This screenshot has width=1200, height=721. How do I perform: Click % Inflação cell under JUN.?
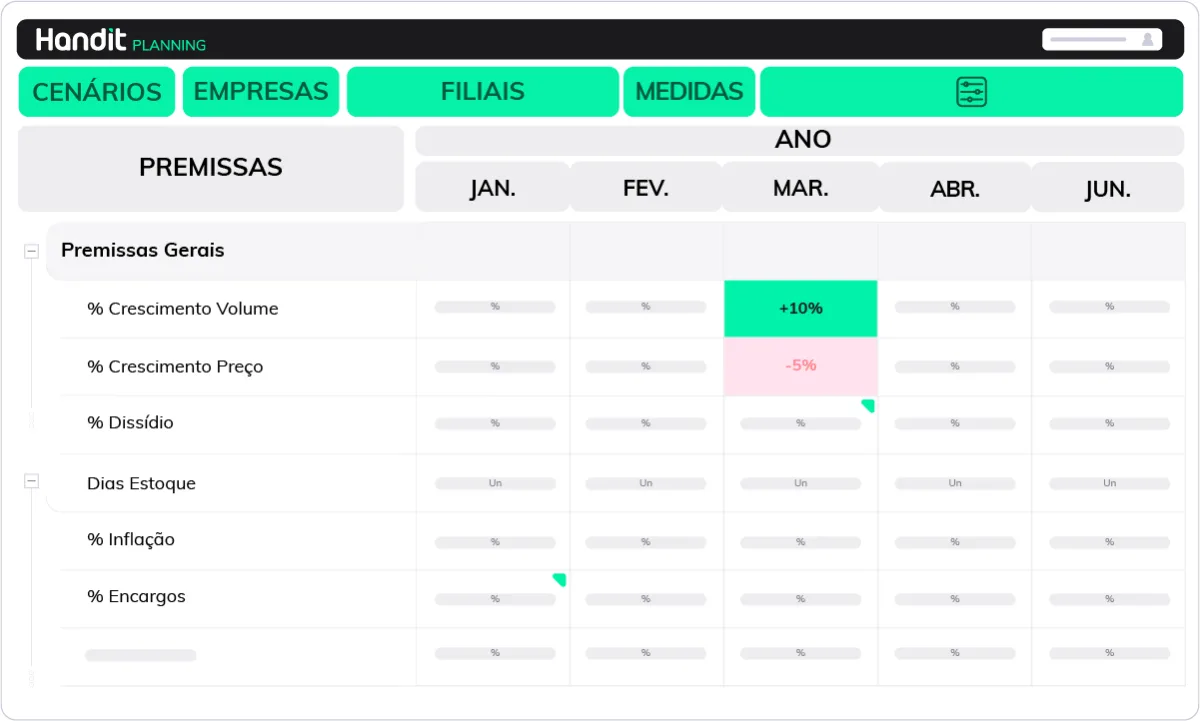pos(1109,542)
